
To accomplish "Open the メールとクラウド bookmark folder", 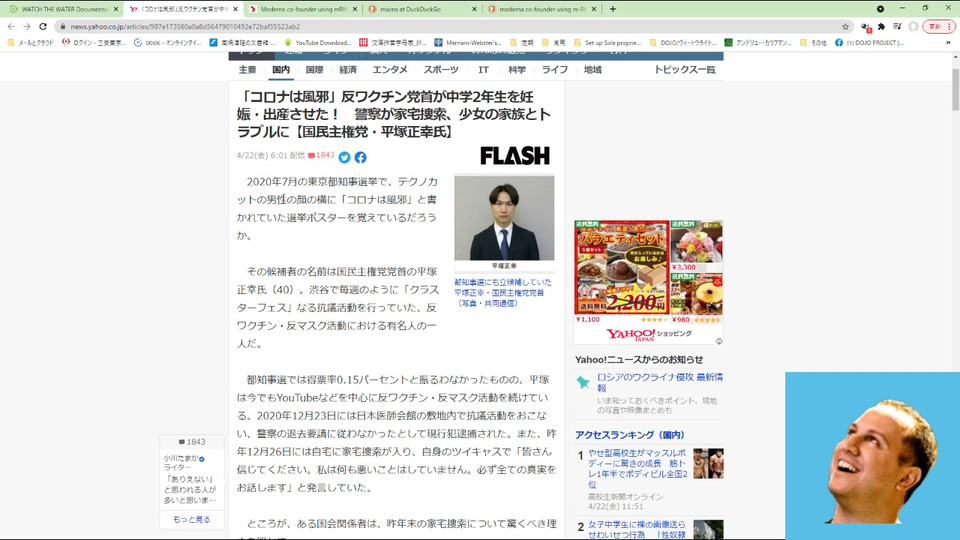I will 31,43.
